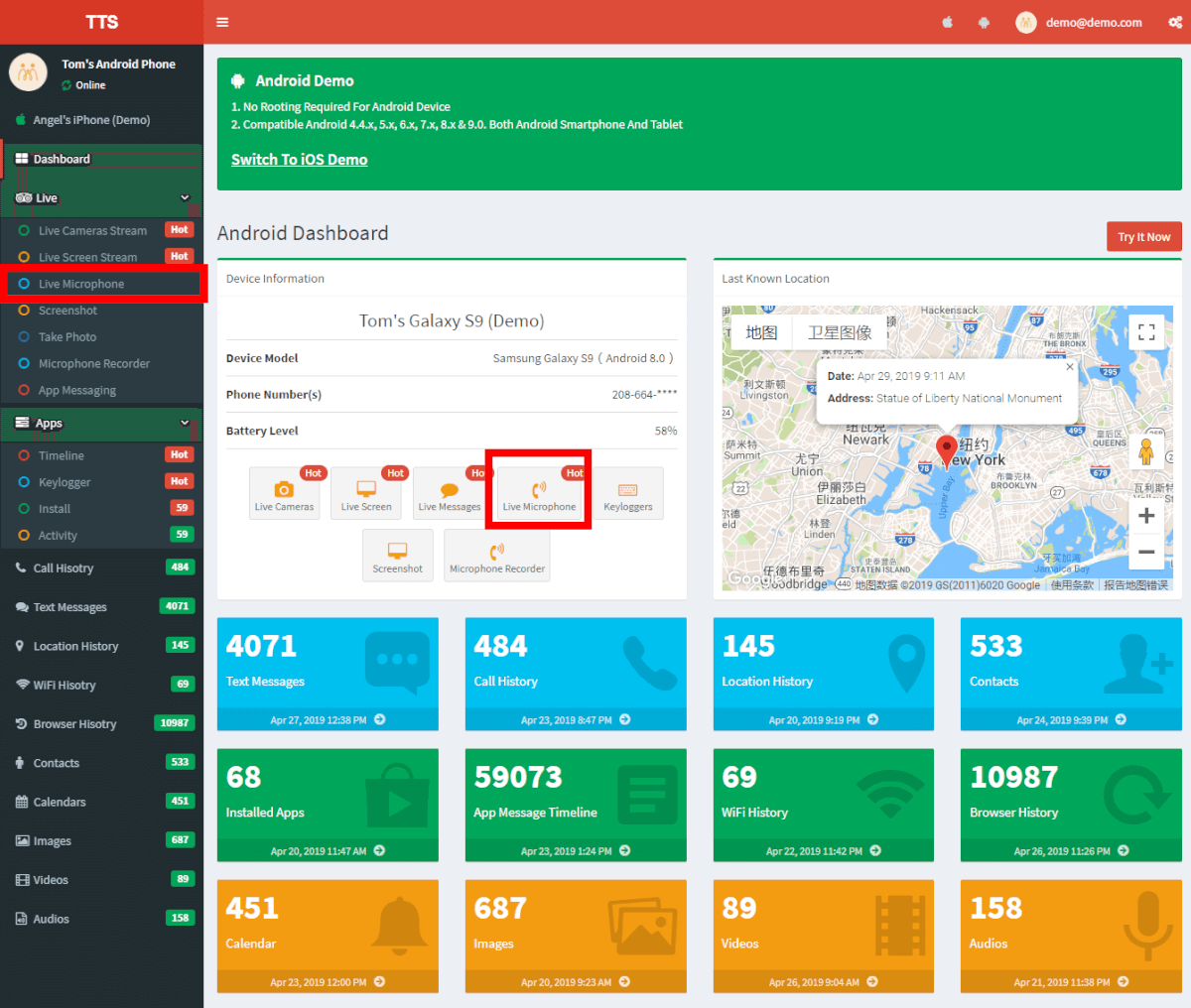Open the demo@demo.com account menu
This screenshot has width=1191, height=1008.
(x=1079, y=22)
